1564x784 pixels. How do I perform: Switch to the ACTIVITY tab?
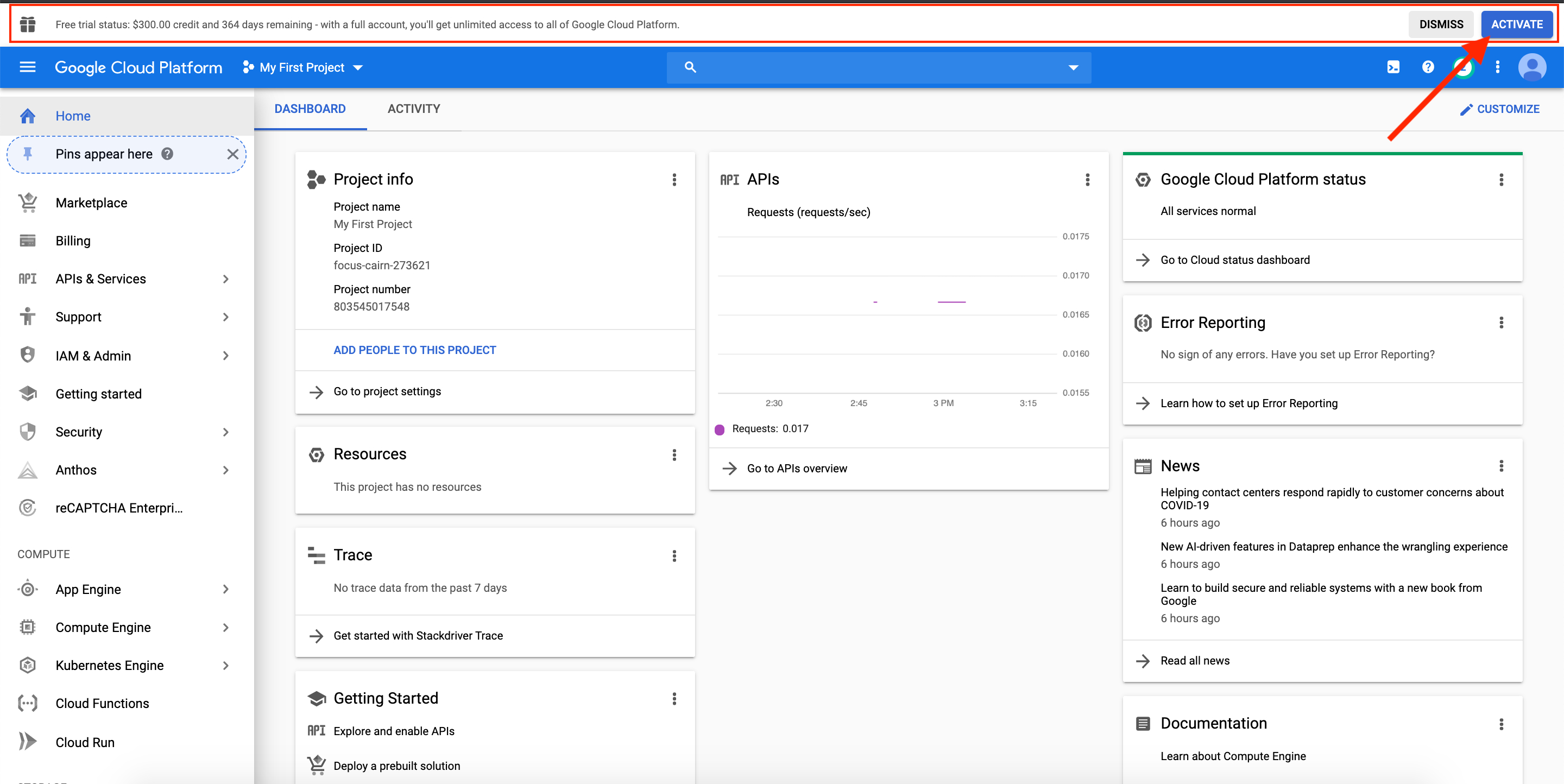[413, 109]
